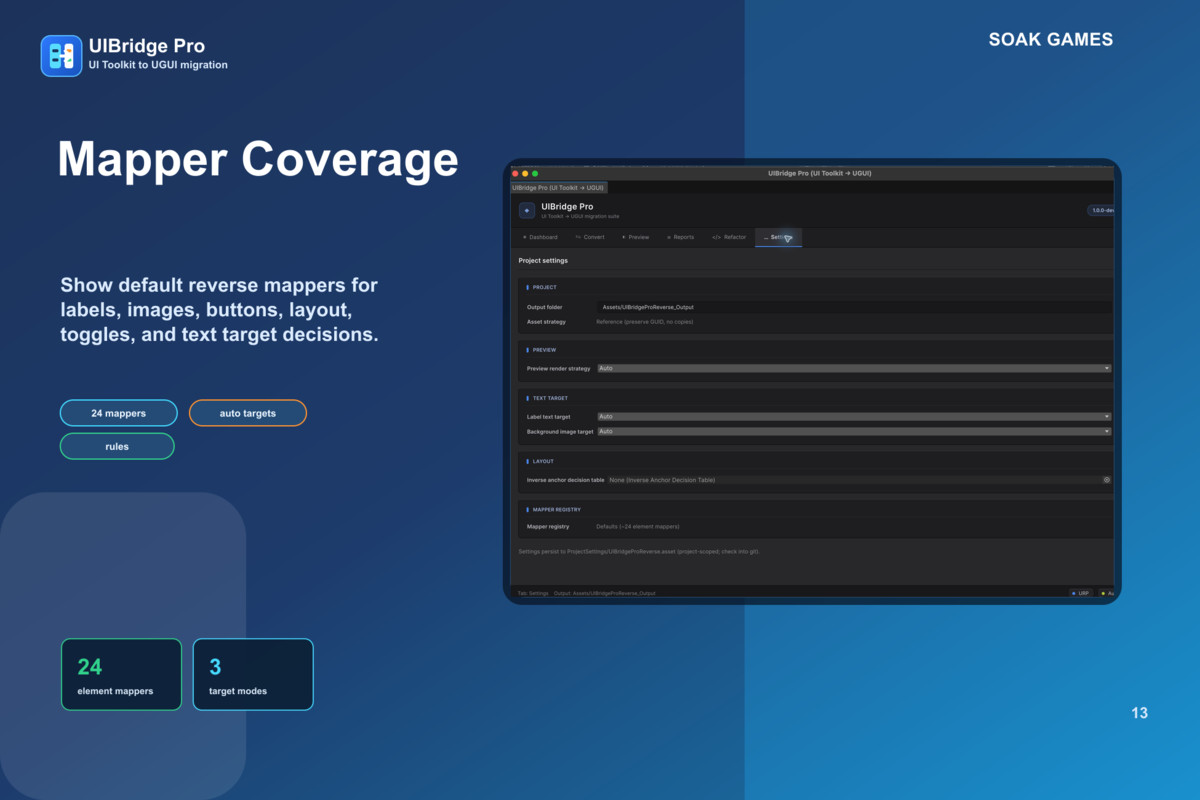Click the yellow macOS minimize button

click(x=525, y=174)
